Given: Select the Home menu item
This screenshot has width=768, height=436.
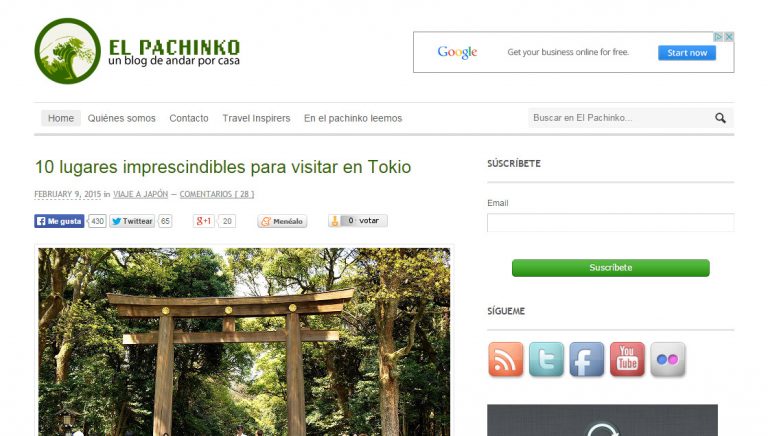Looking at the screenshot, I should pos(61,118).
